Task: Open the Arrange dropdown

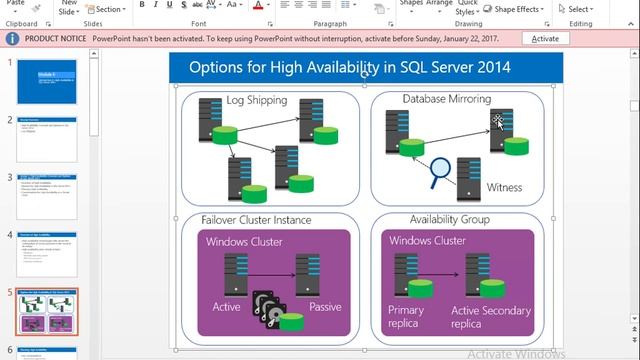Action: pos(439,11)
